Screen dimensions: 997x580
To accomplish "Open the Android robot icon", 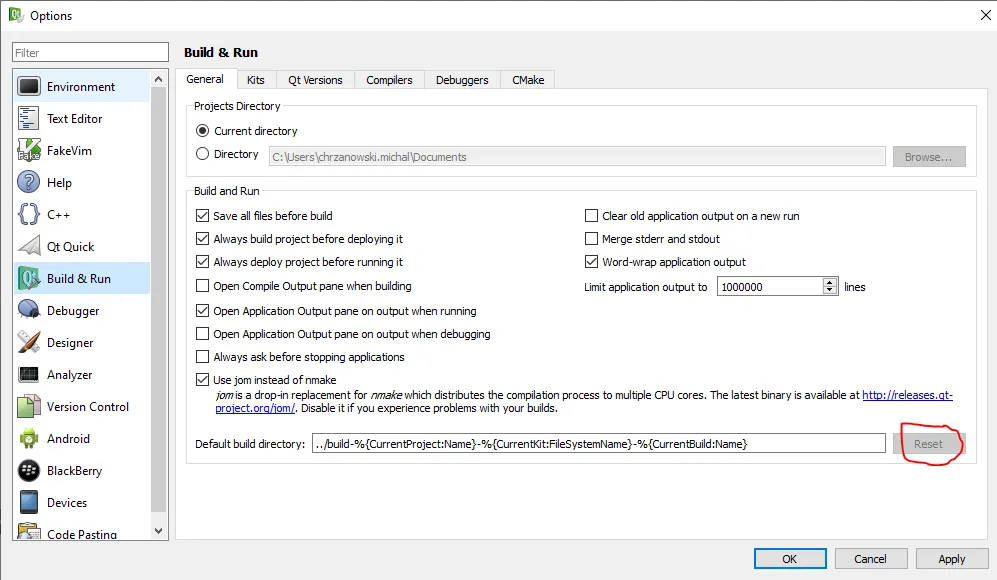I will click(x=29, y=438).
